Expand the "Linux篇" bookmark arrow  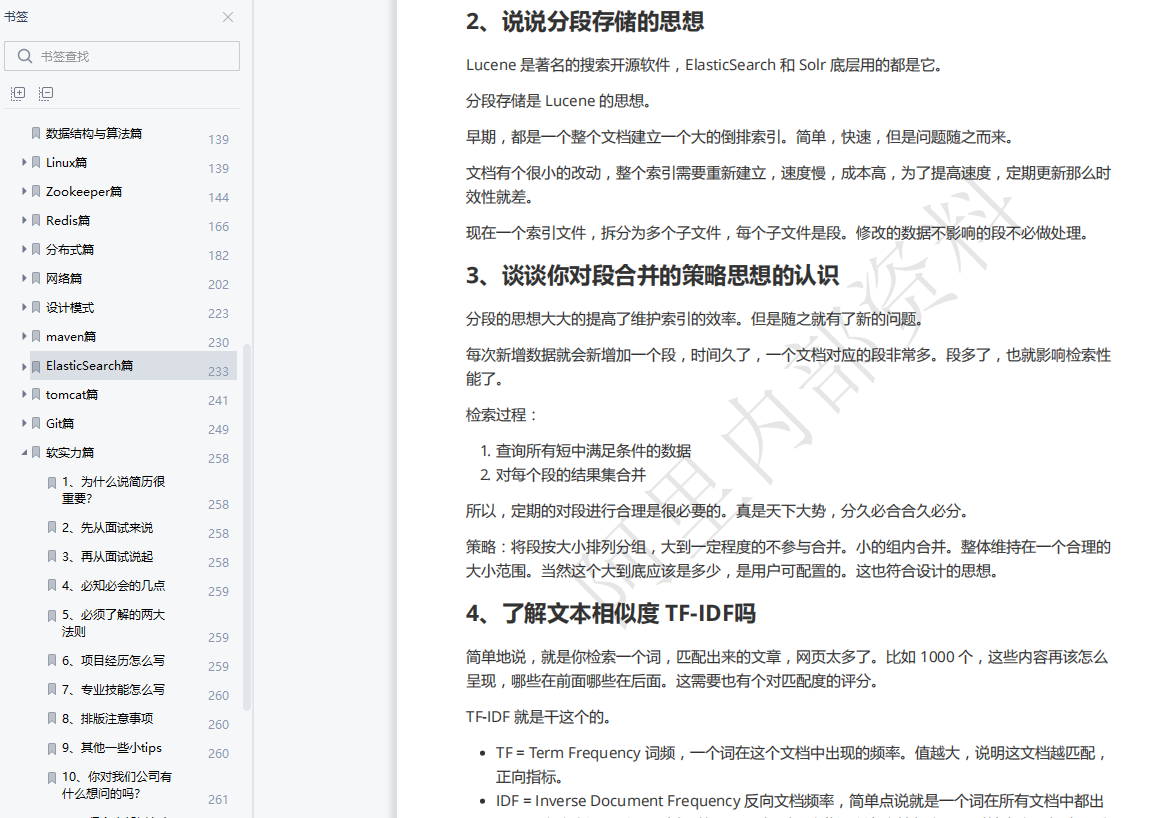23,162
